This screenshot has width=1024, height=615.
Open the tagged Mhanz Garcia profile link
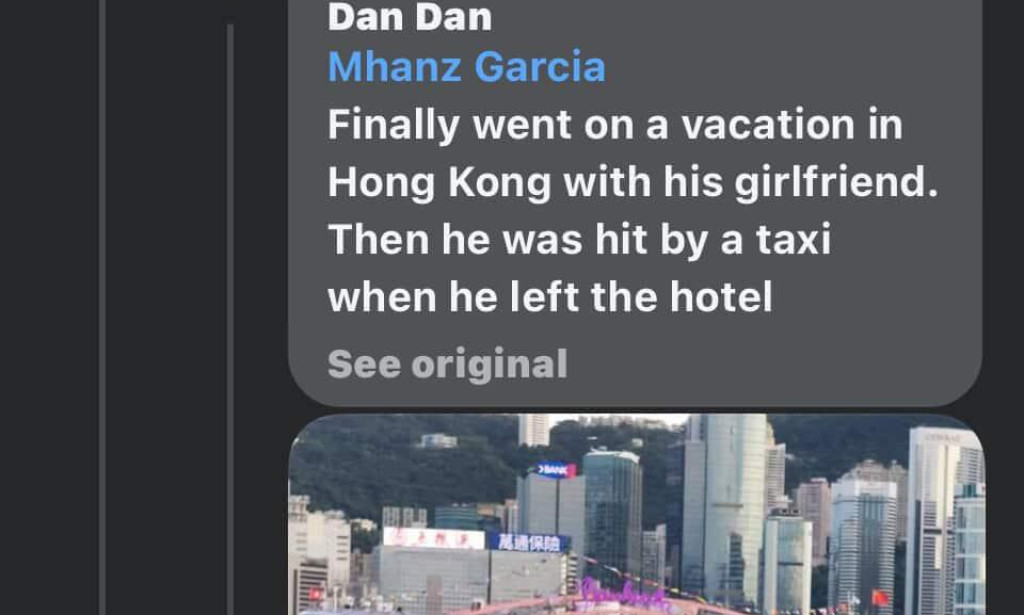[x=466, y=67]
